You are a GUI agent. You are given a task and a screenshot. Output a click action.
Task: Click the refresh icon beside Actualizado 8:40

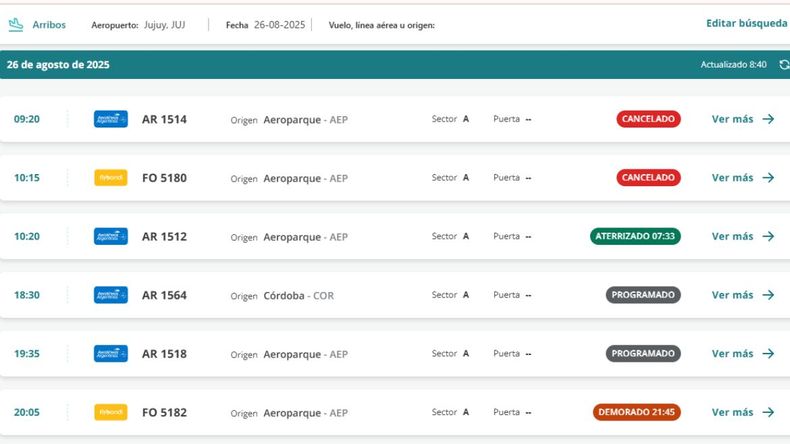[783, 65]
